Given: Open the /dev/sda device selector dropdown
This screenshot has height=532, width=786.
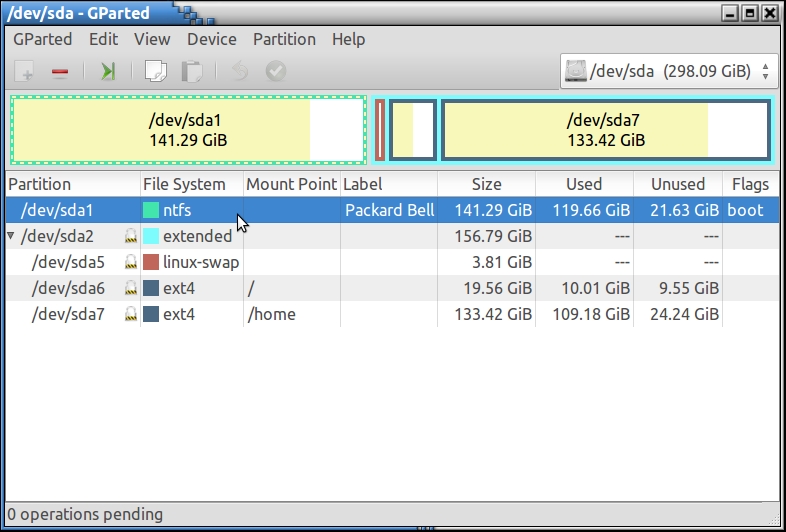Looking at the screenshot, I should (669, 71).
